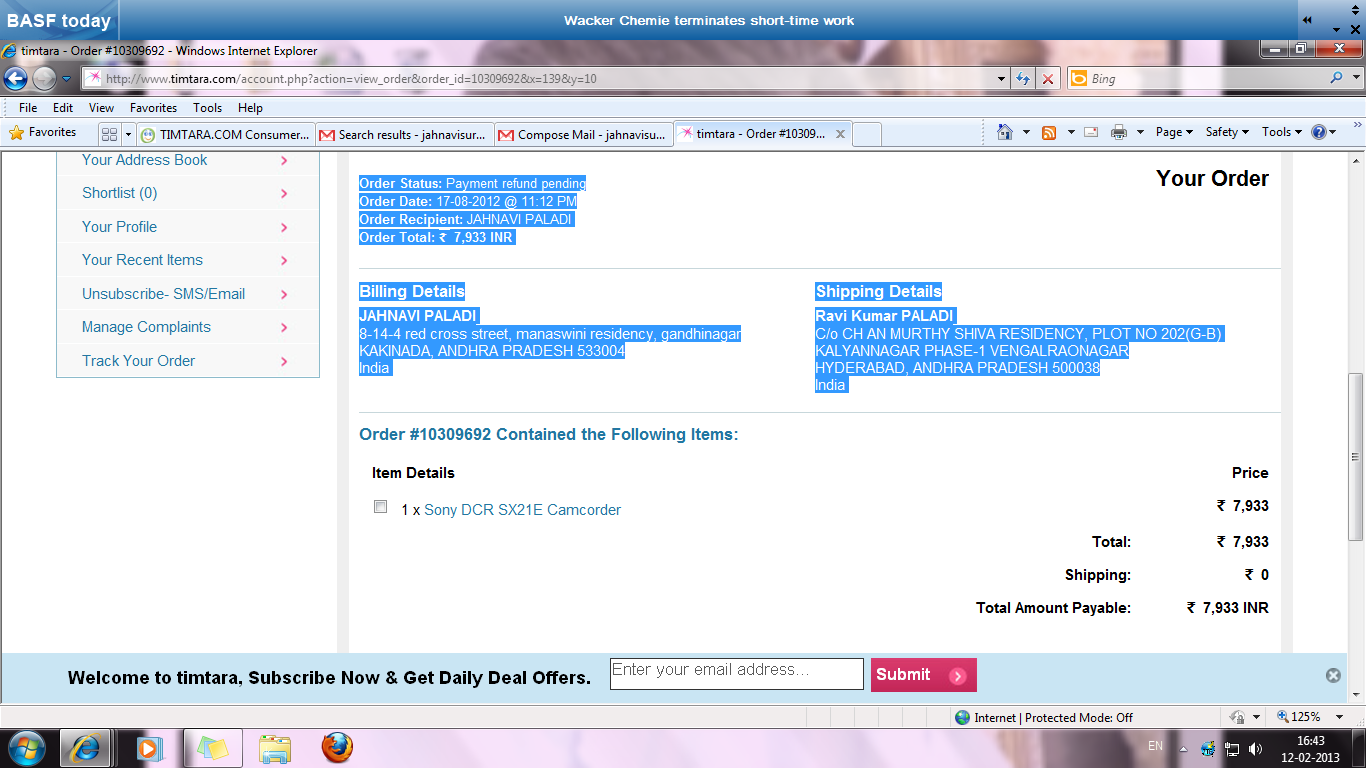Viewport: 1366px width, 768px height.
Task: Open the Tools menu in menu bar
Action: 207,107
